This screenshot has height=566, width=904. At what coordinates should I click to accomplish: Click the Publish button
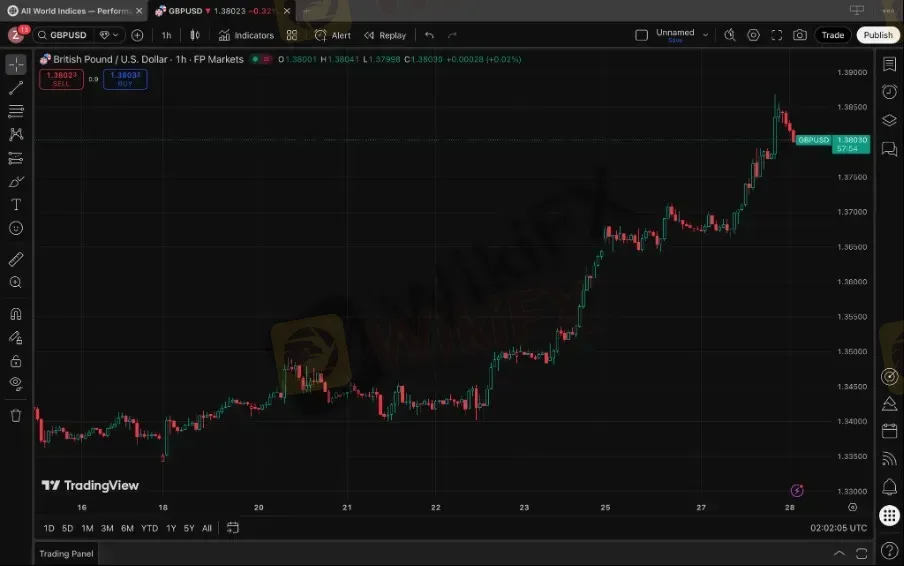click(877, 35)
